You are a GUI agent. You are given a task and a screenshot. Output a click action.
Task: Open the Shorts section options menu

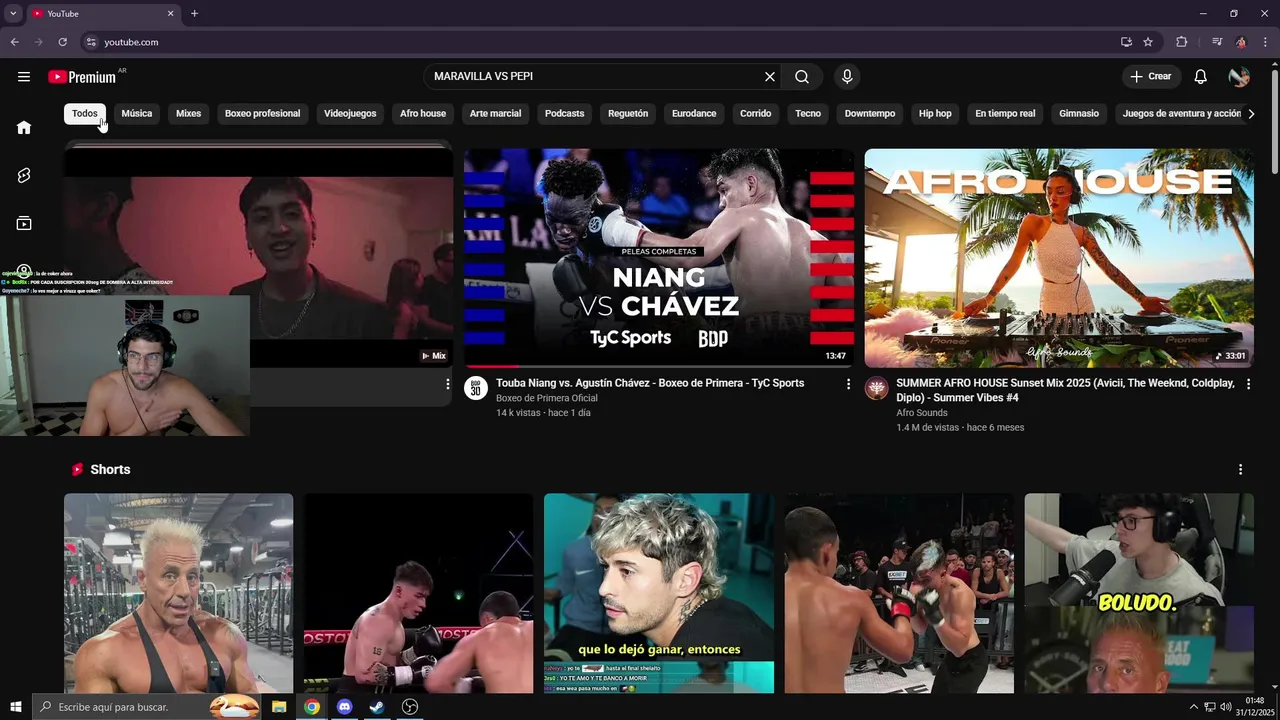pyautogui.click(x=1240, y=469)
